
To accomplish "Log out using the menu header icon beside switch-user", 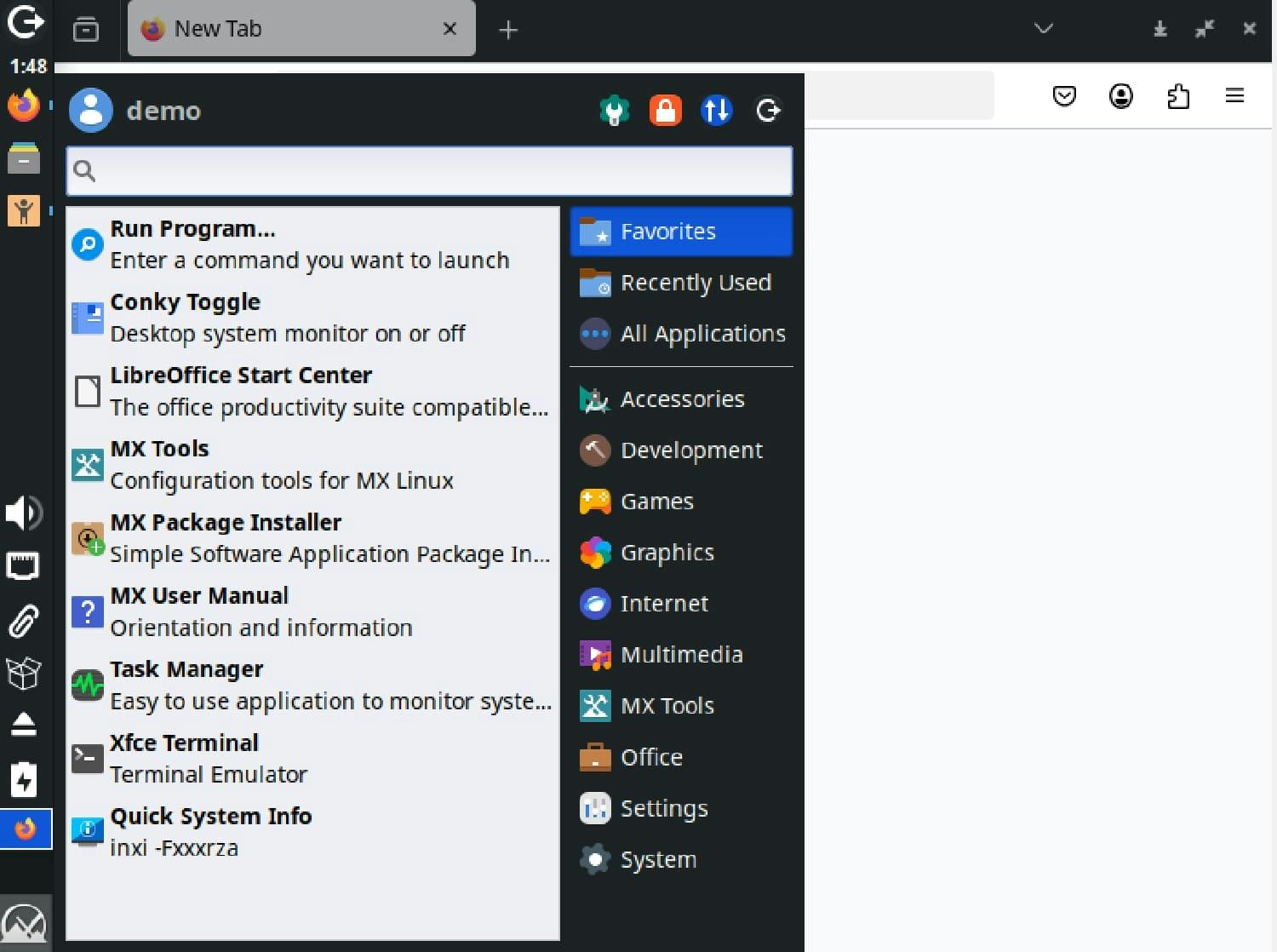I will (x=768, y=110).
